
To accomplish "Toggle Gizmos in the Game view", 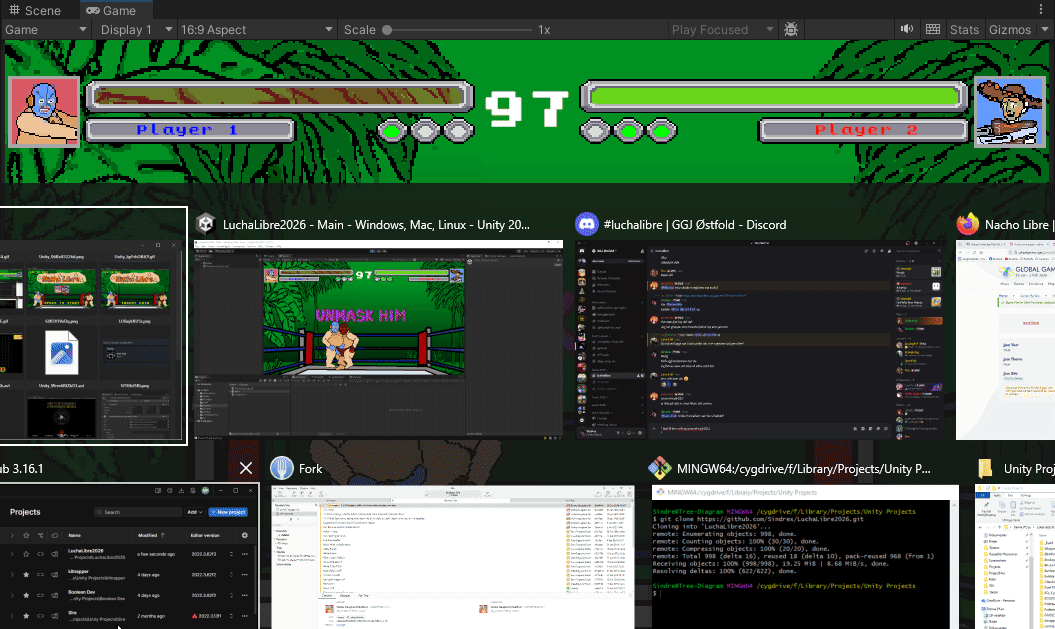I will [x=1009, y=30].
